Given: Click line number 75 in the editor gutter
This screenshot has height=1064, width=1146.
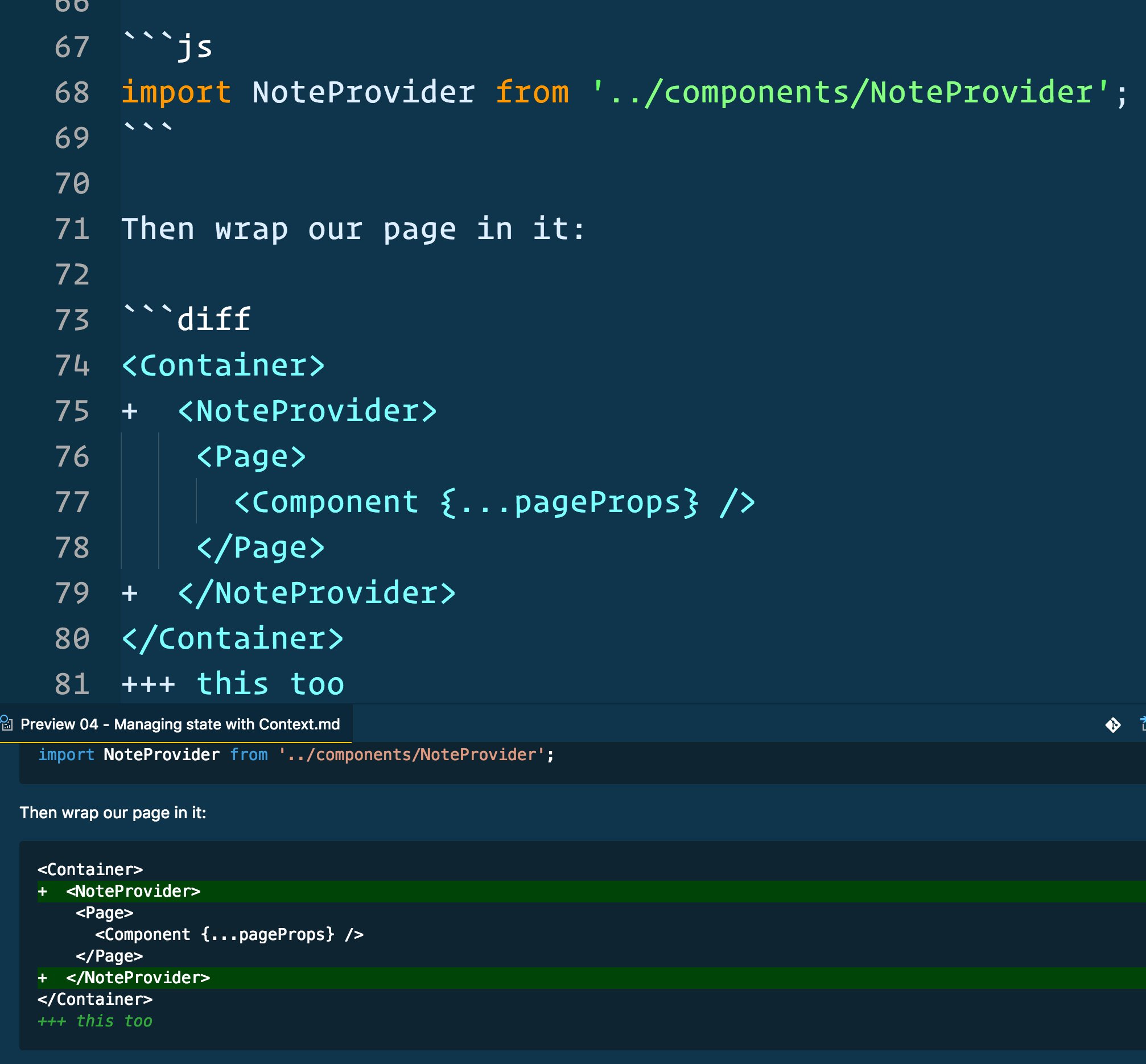Looking at the screenshot, I should point(72,410).
